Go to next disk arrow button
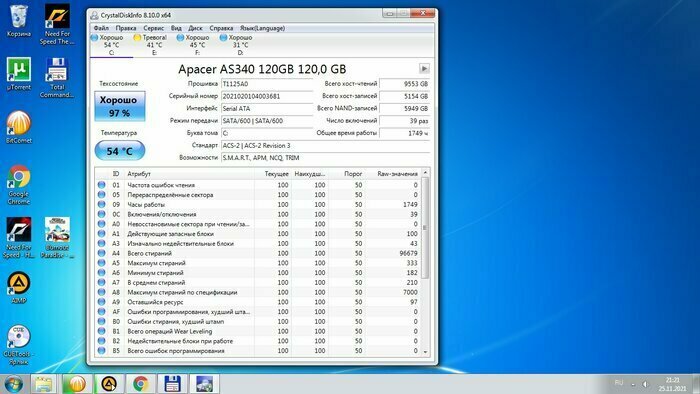The width and height of the screenshot is (700, 394). (x=424, y=69)
